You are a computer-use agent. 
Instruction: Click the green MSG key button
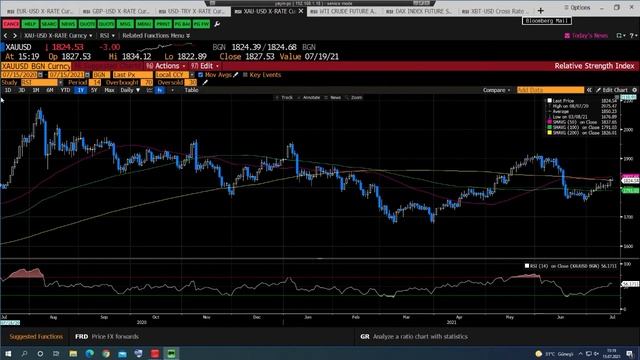pos(125,24)
